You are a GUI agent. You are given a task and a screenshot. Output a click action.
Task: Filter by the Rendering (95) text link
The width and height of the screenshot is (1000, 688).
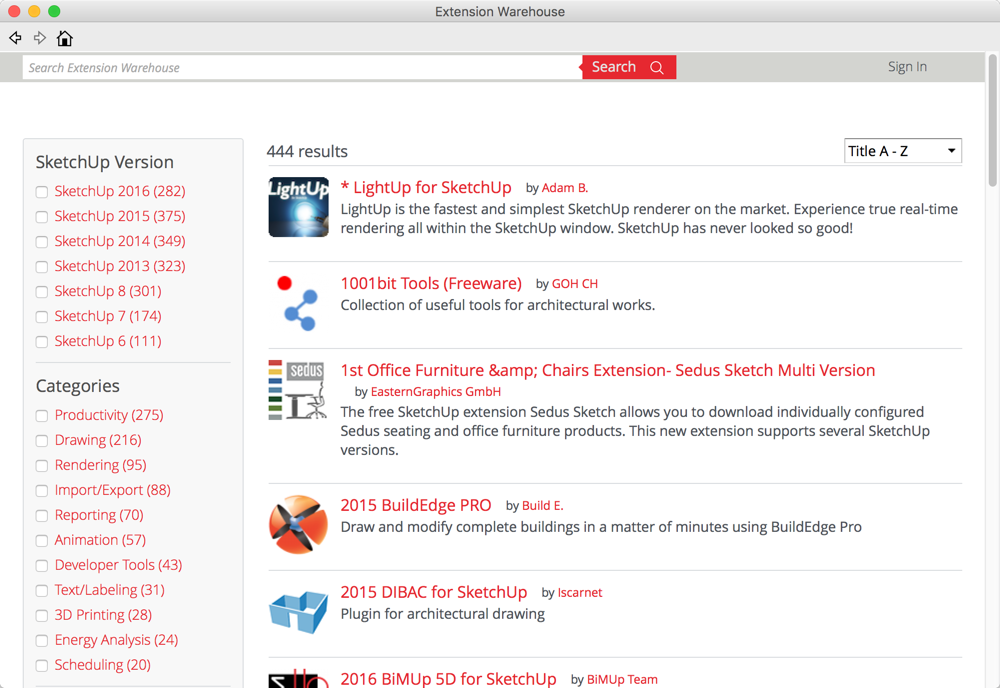pos(101,465)
